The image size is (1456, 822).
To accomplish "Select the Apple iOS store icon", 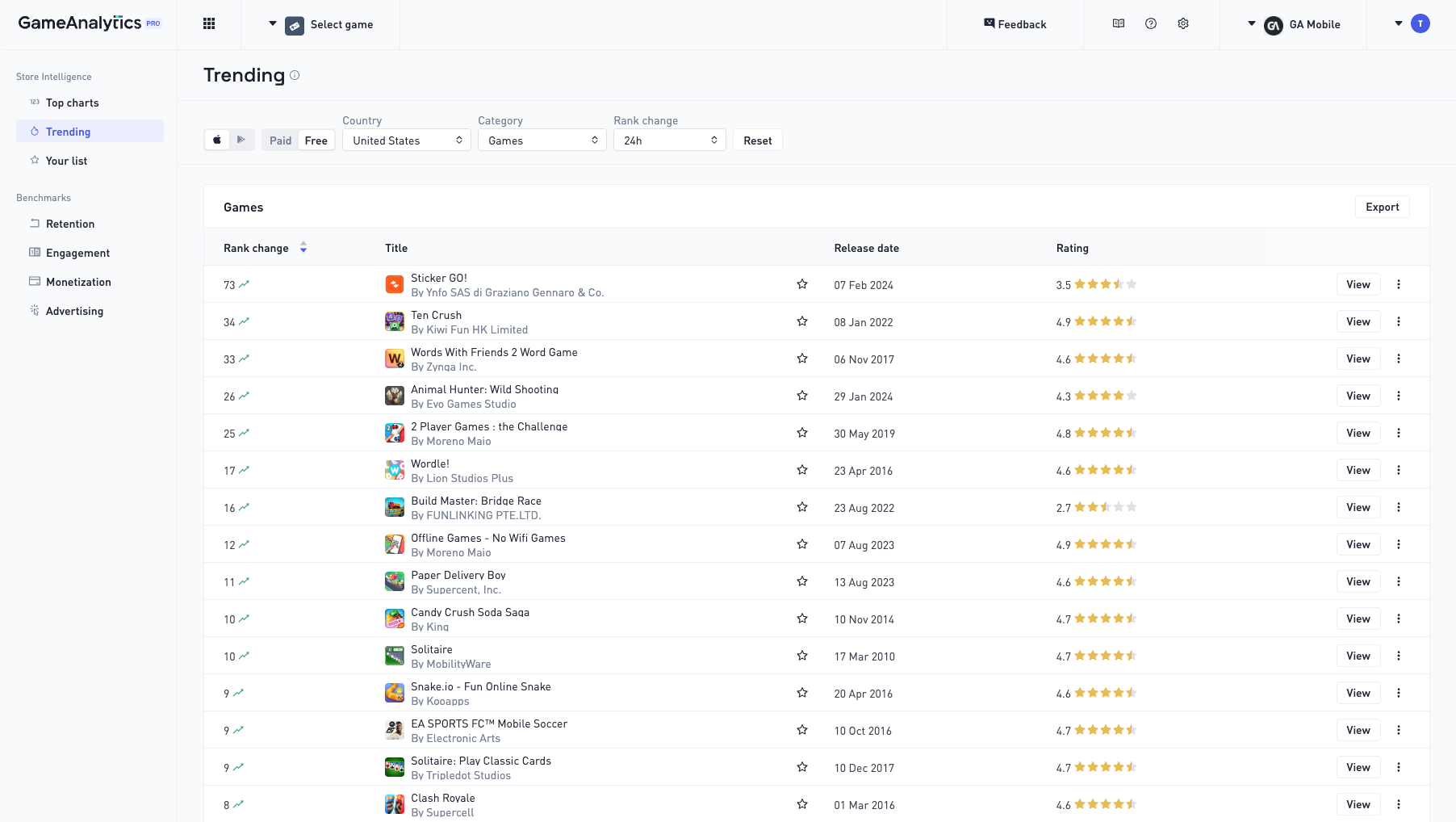I will [217, 140].
